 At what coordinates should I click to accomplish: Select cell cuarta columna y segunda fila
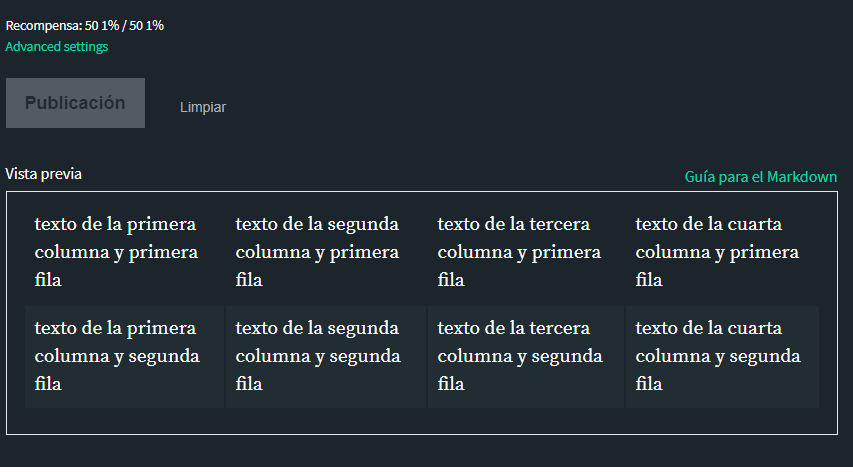click(x=722, y=357)
